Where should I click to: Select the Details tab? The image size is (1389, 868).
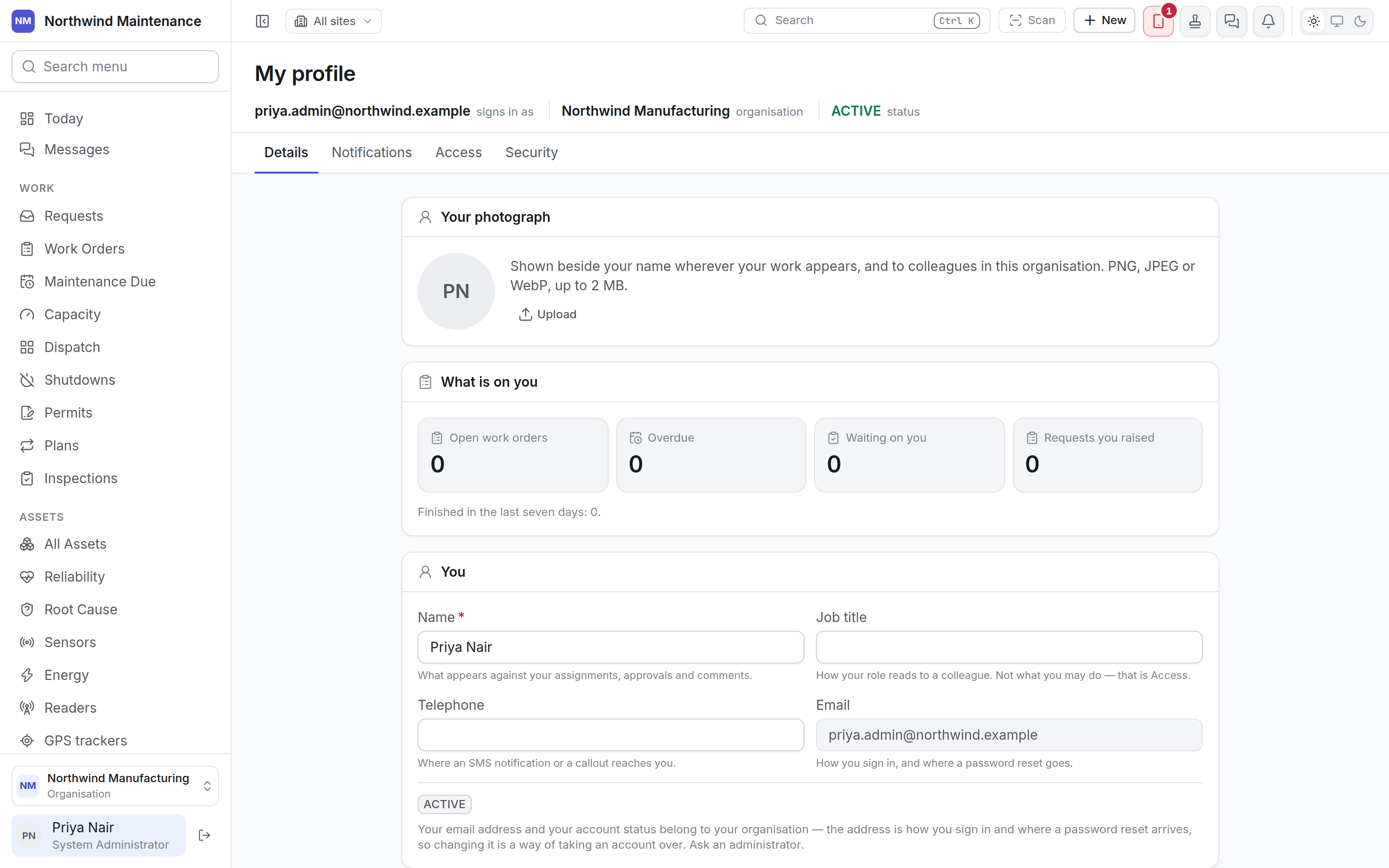click(x=286, y=152)
